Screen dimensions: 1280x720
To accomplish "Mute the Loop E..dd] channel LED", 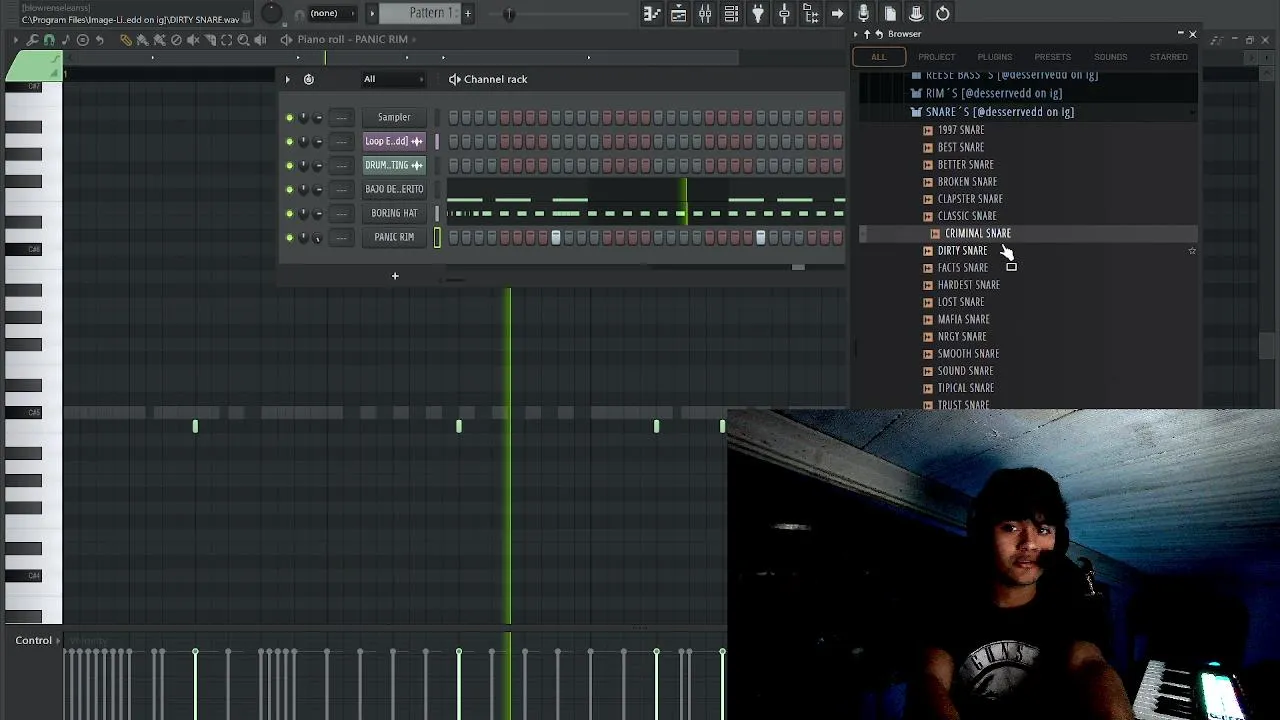I will (x=290, y=141).
